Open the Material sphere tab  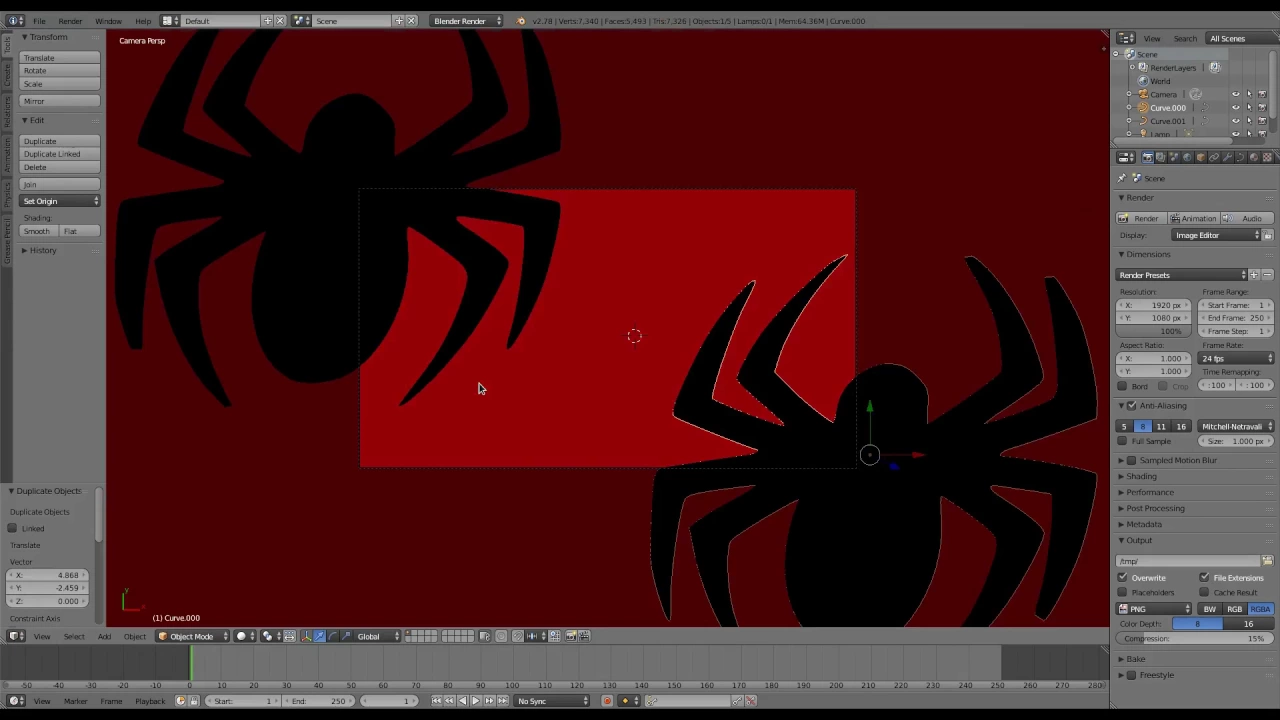pos(1253,157)
